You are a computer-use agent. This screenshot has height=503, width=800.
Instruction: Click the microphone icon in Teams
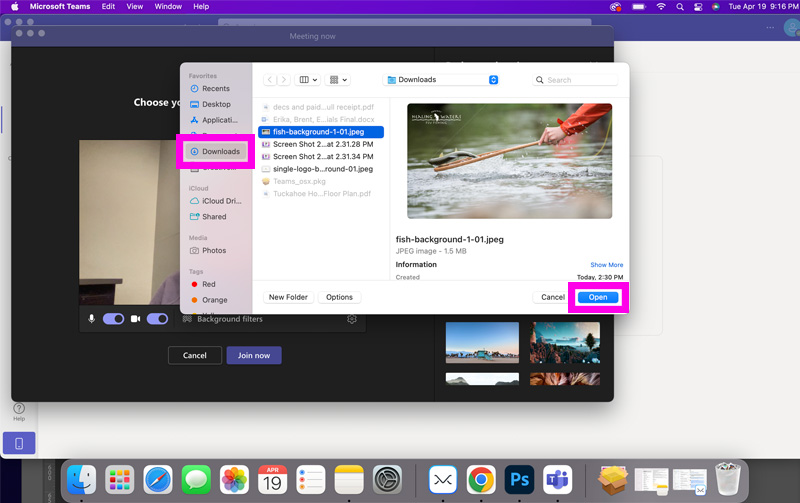coord(91,319)
